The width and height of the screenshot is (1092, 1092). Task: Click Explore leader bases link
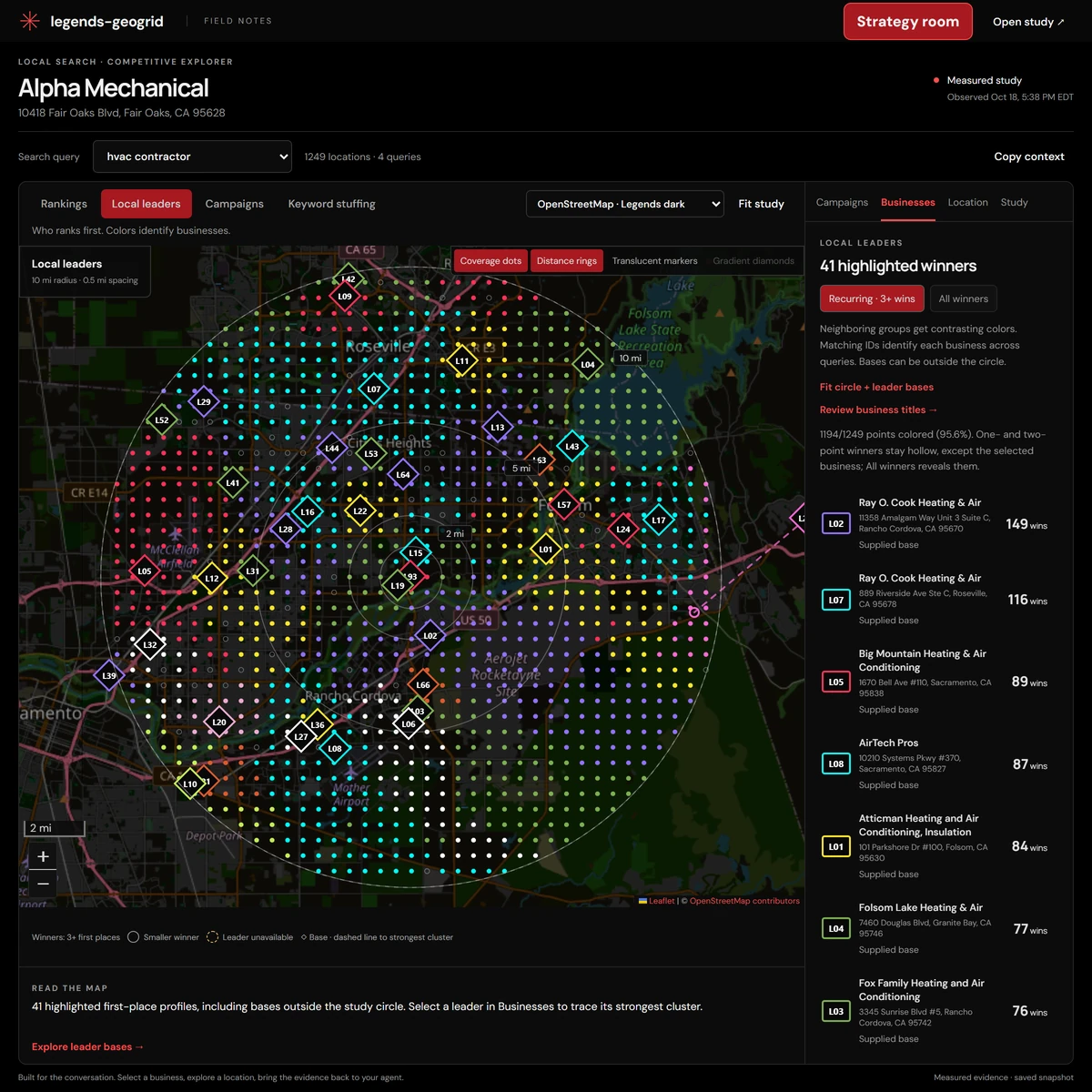coord(87,1046)
